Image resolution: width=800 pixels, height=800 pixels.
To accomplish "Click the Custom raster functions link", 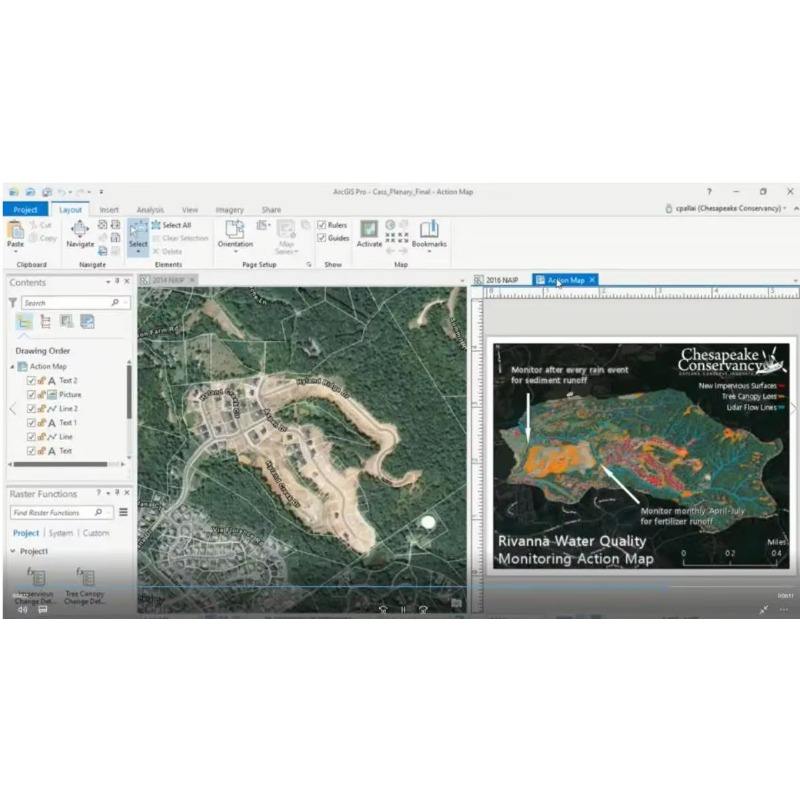I will point(96,533).
